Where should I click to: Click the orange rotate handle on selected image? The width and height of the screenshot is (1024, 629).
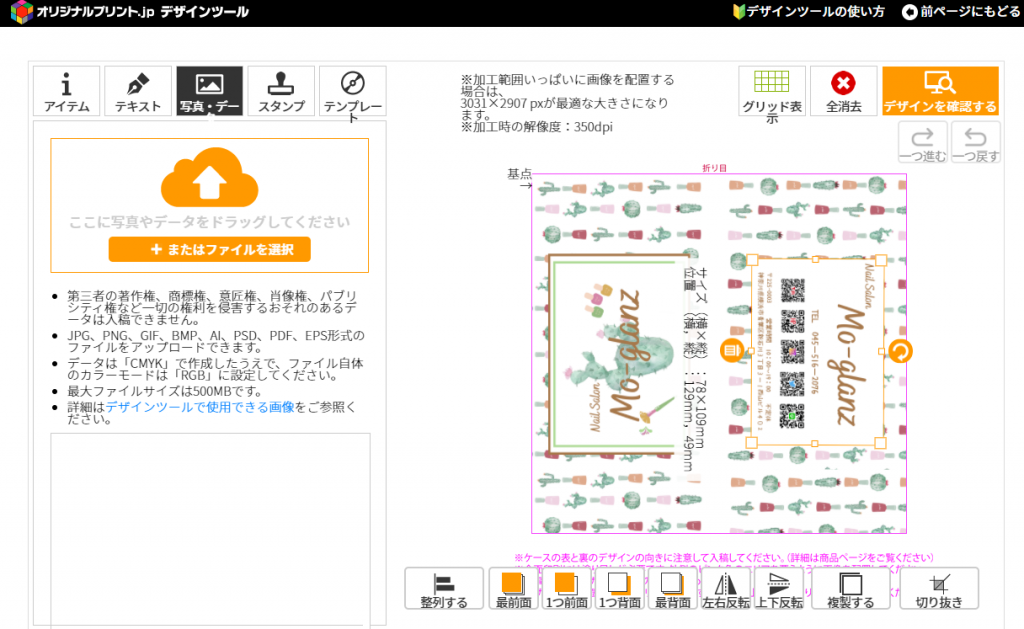(x=900, y=351)
